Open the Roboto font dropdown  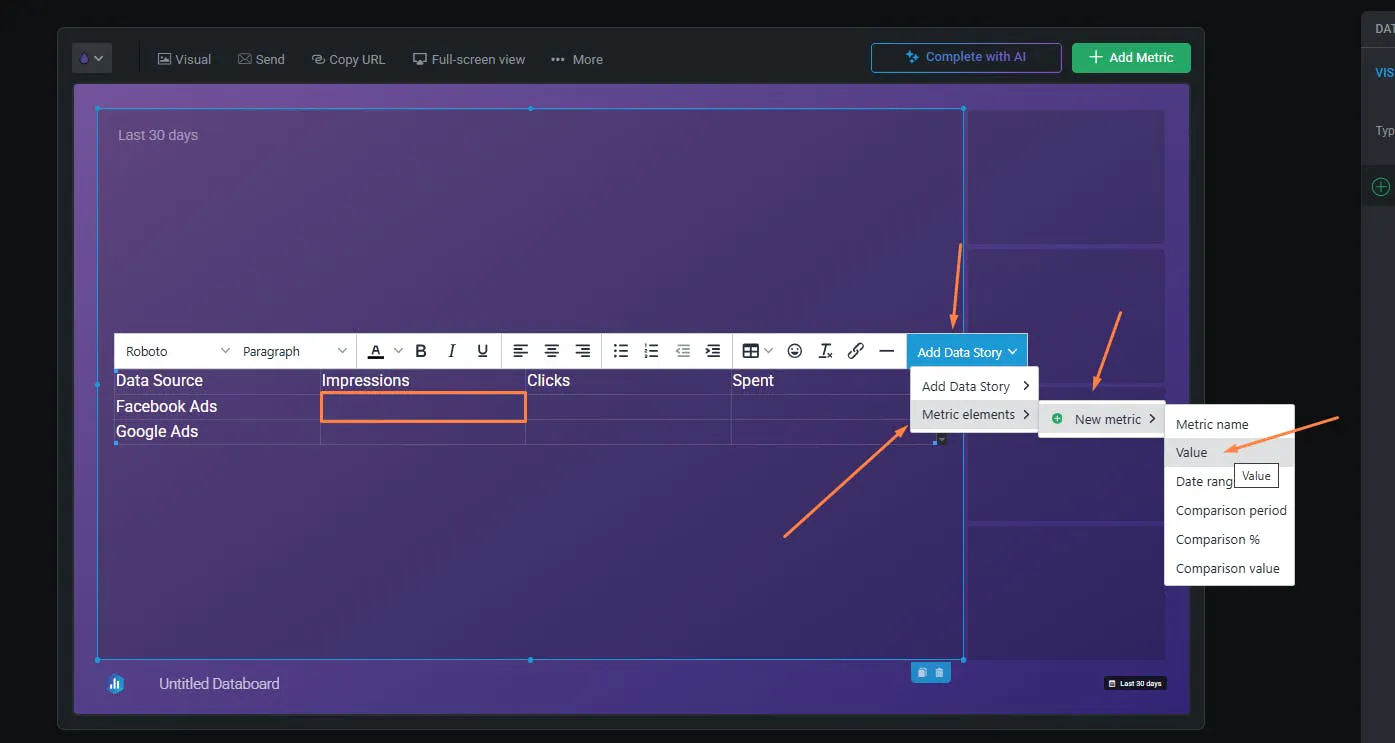point(177,351)
